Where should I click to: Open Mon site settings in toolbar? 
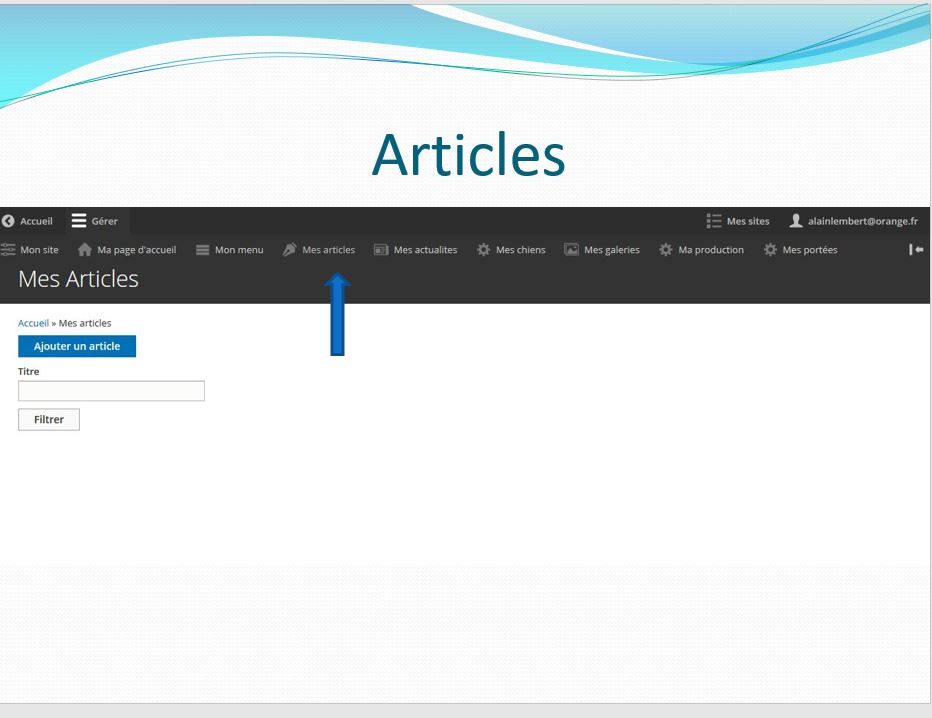[30, 250]
